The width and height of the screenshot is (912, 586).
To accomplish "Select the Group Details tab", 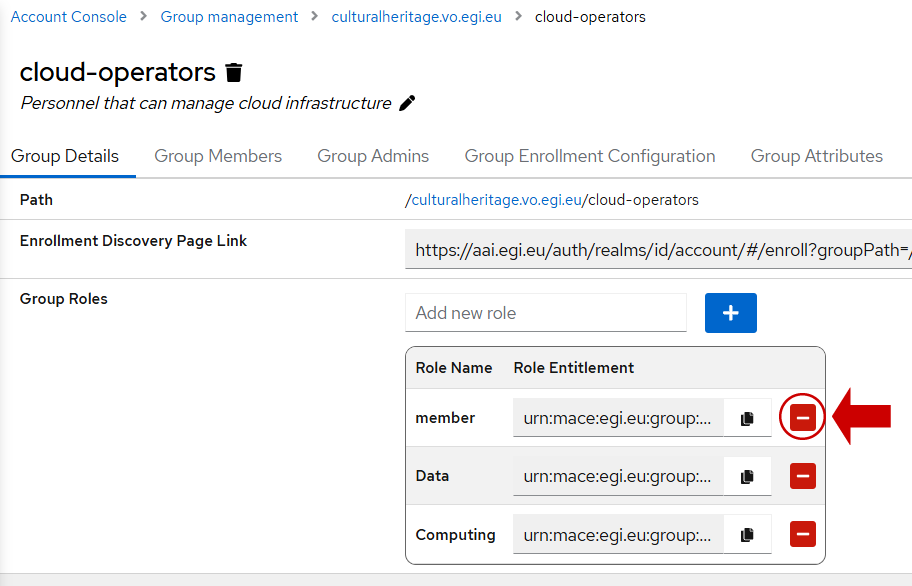I will point(65,156).
